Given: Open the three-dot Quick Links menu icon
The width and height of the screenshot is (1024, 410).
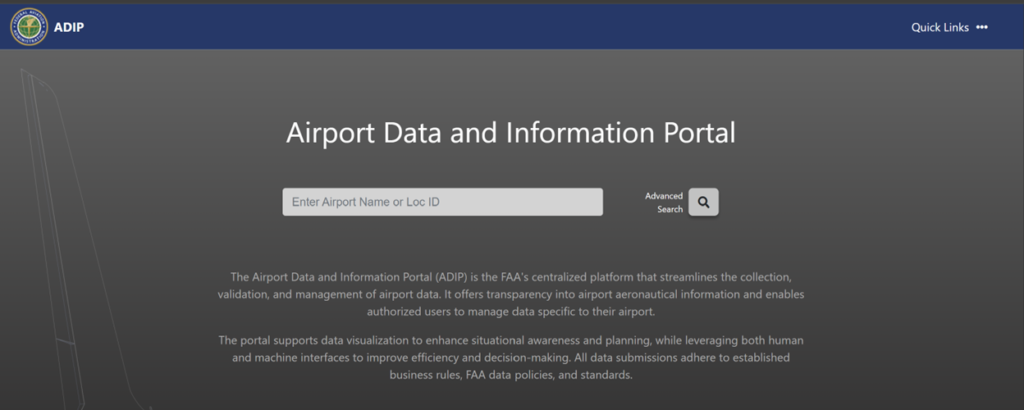Looking at the screenshot, I should tap(982, 27).
